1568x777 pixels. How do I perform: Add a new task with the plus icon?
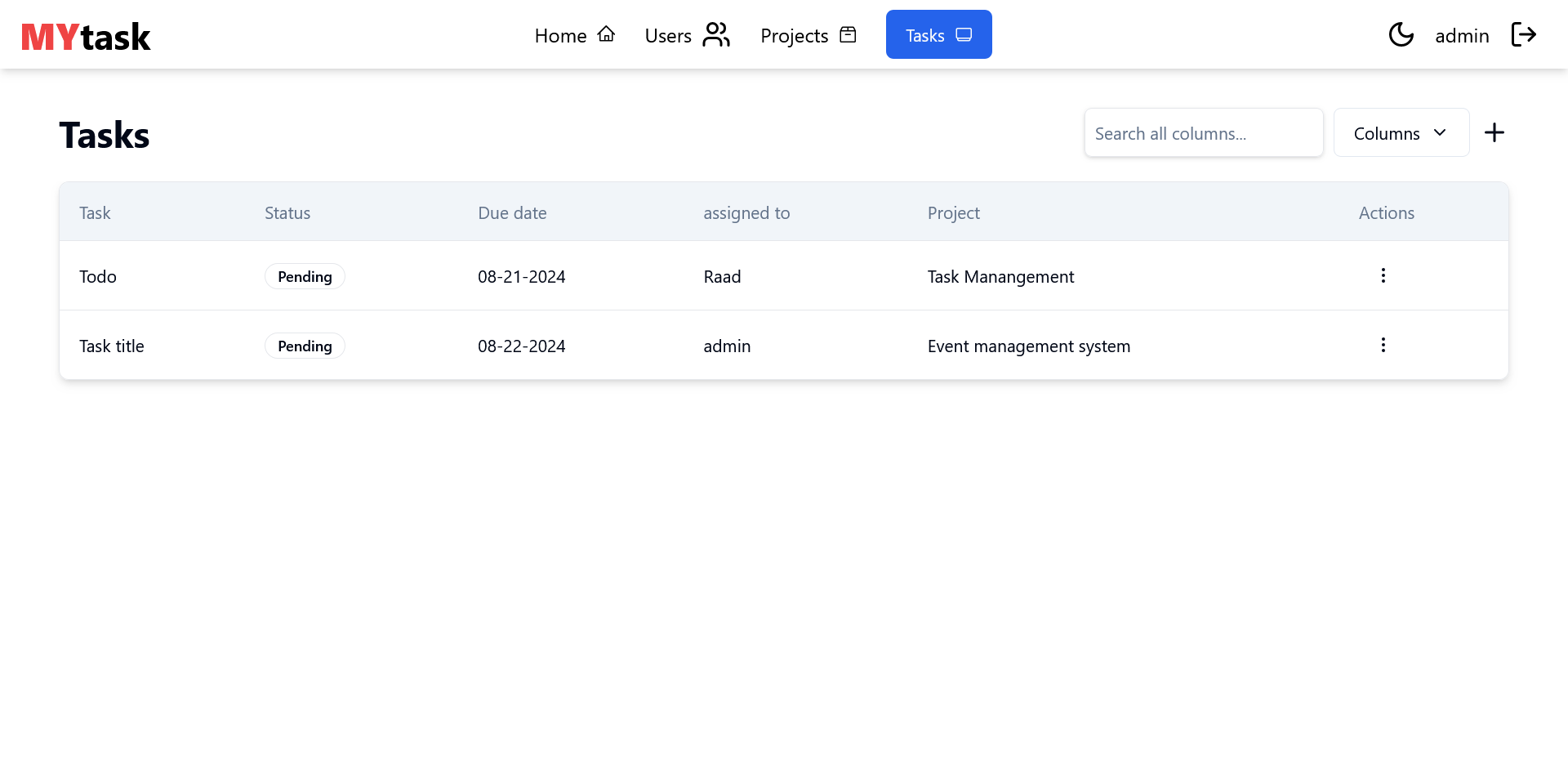[1494, 132]
